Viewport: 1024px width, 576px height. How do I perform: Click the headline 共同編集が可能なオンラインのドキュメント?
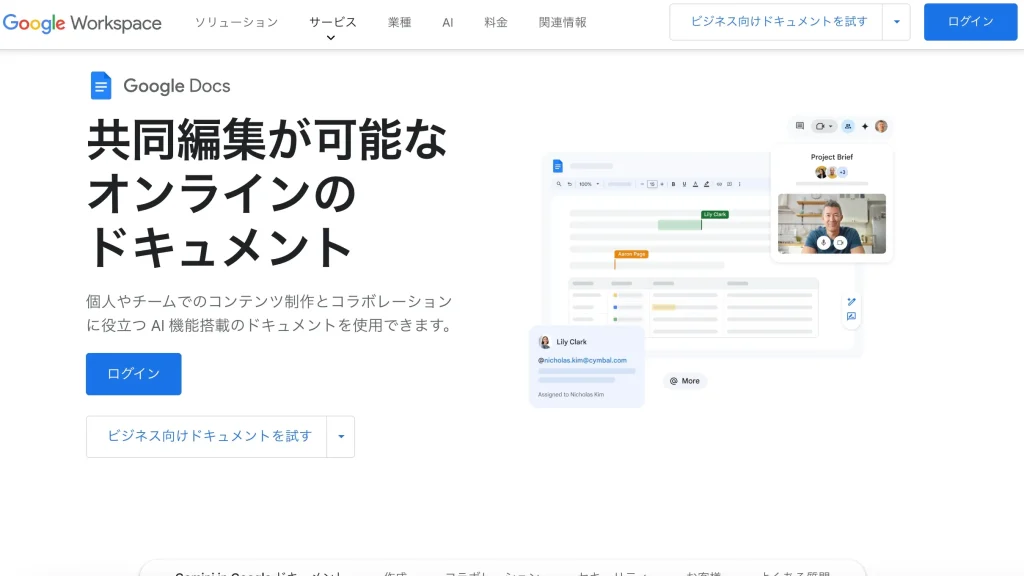click(266, 193)
